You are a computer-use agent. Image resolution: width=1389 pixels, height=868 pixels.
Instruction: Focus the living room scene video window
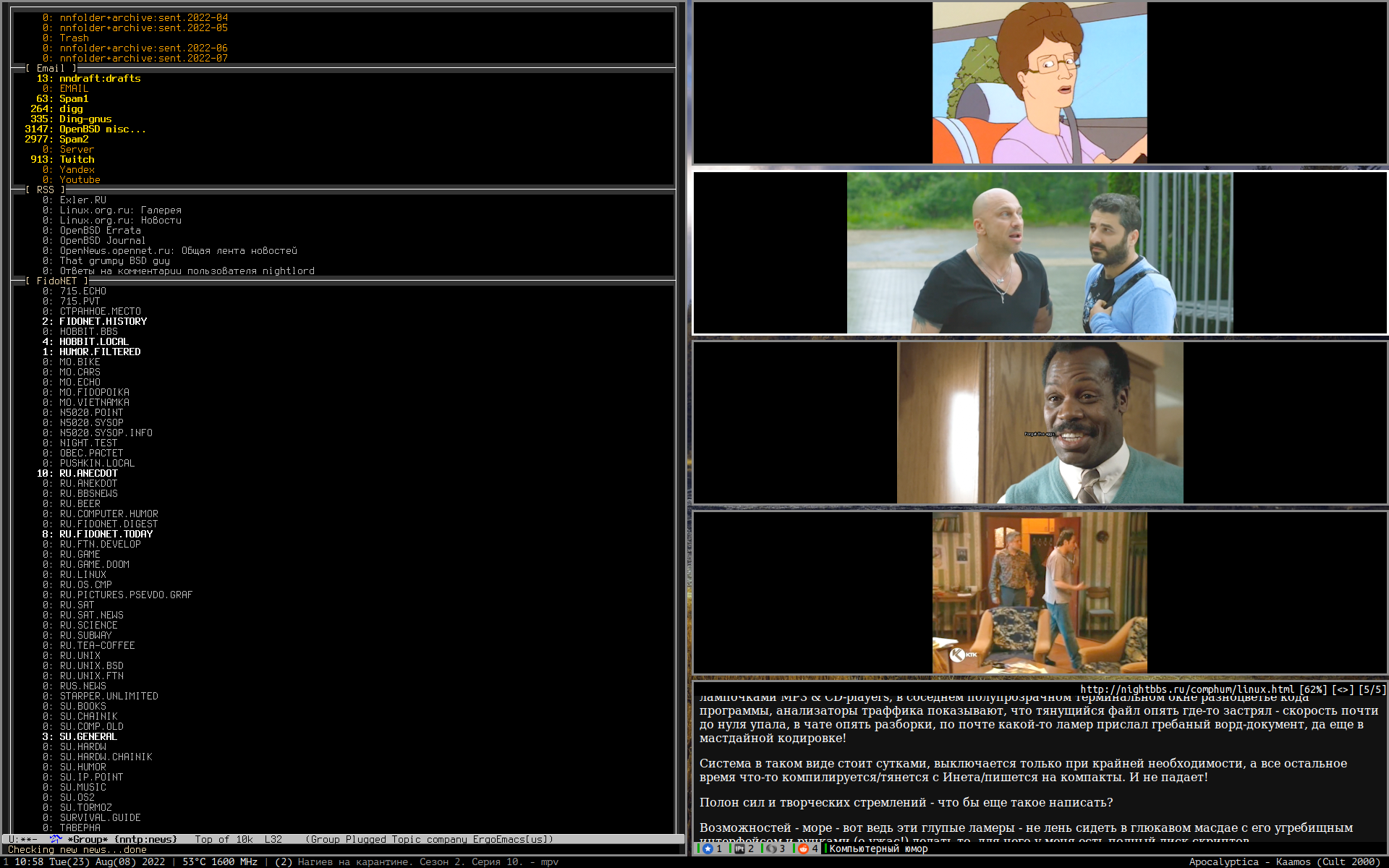[x=1040, y=592]
